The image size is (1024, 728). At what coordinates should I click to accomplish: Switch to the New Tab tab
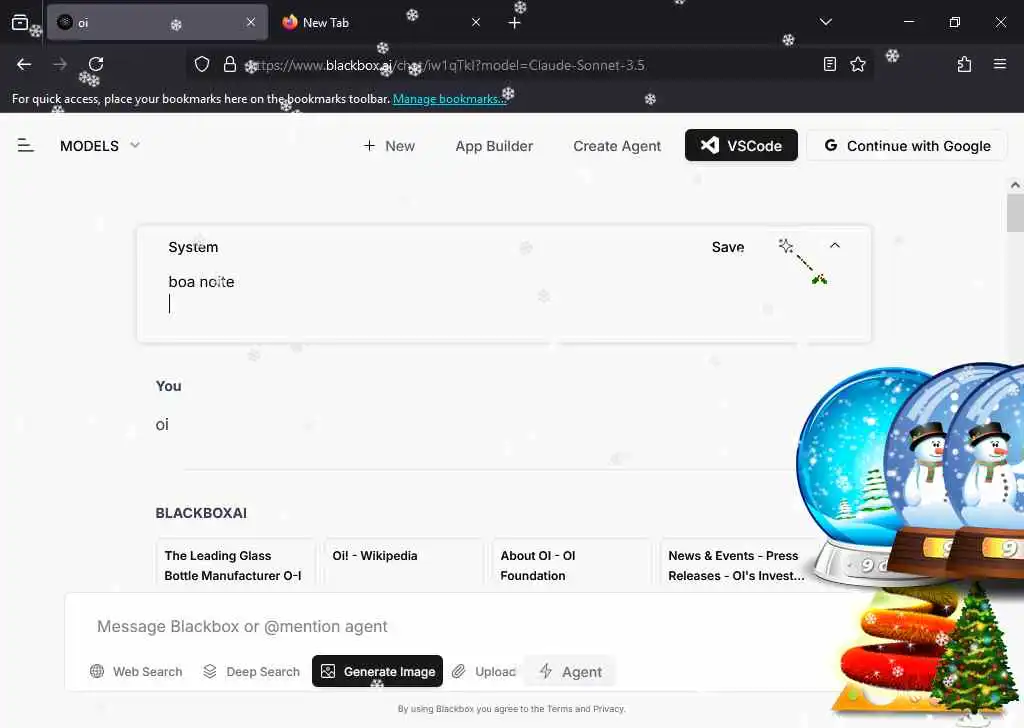(x=383, y=22)
